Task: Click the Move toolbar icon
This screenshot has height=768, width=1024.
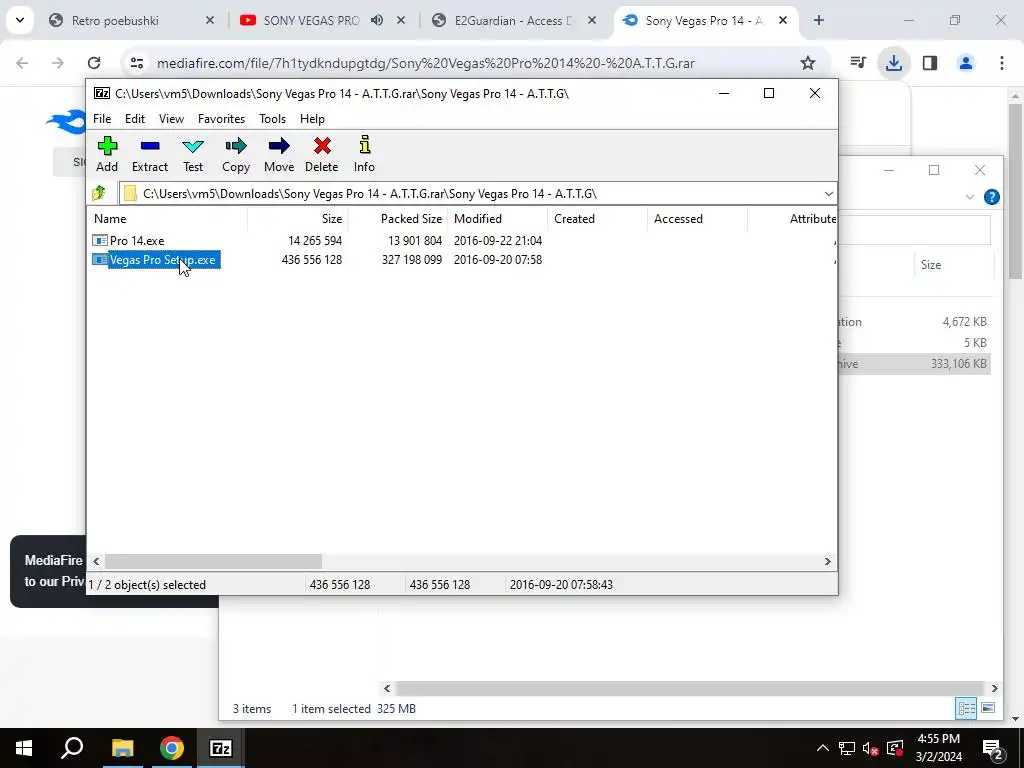Action: (x=279, y=154)
